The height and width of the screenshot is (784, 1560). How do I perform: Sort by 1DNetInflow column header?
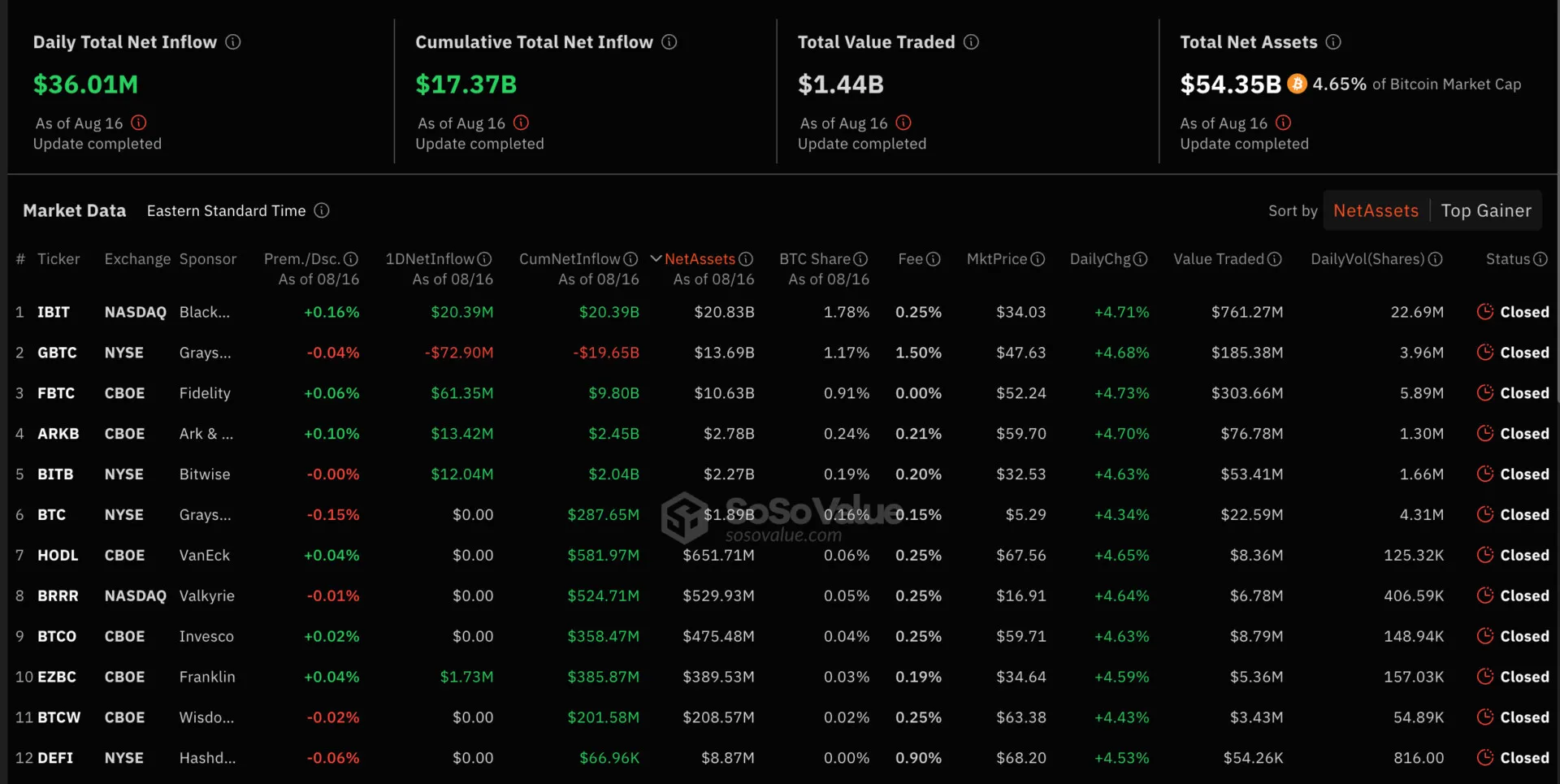(x=430, y=259)
